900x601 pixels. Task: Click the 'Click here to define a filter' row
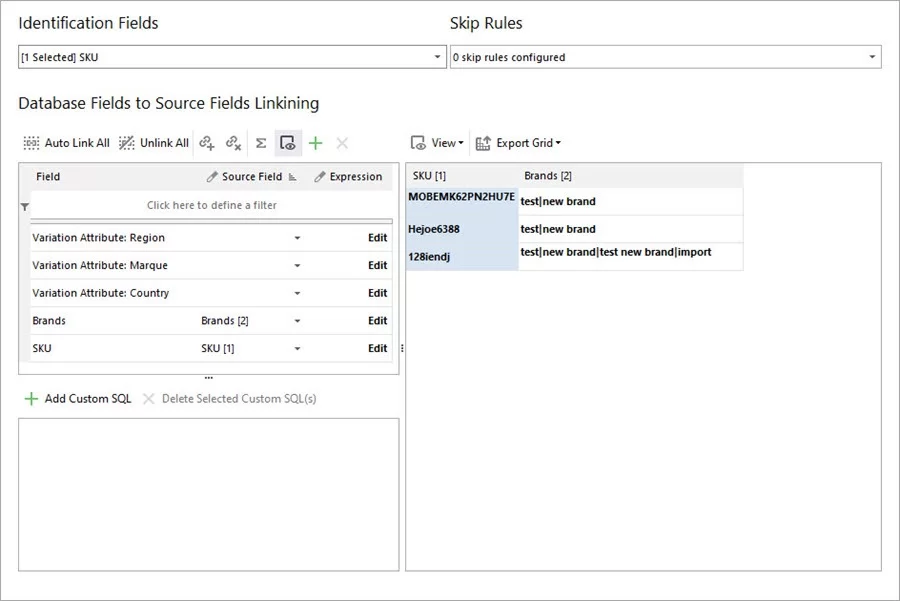(211, 205)
